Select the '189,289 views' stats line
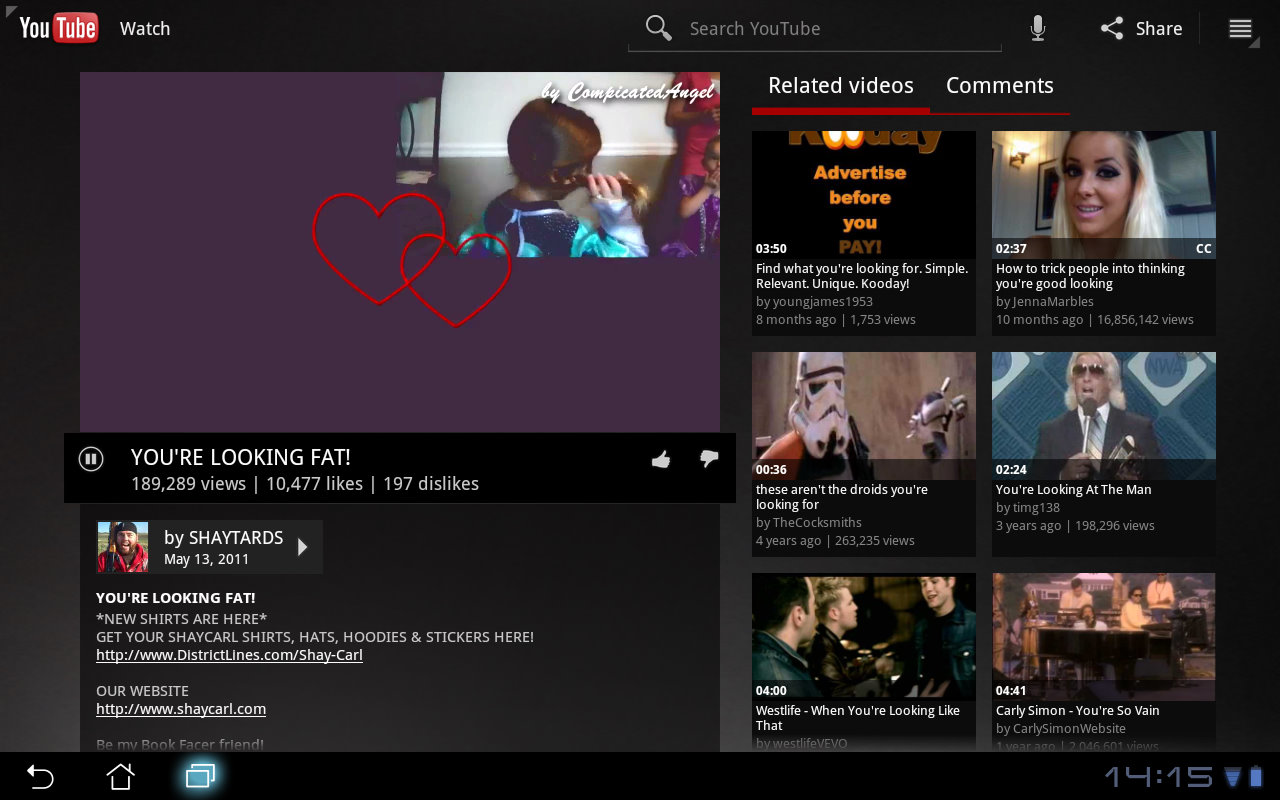Viewport: 1280px width, 800px height. pos(305,484)
